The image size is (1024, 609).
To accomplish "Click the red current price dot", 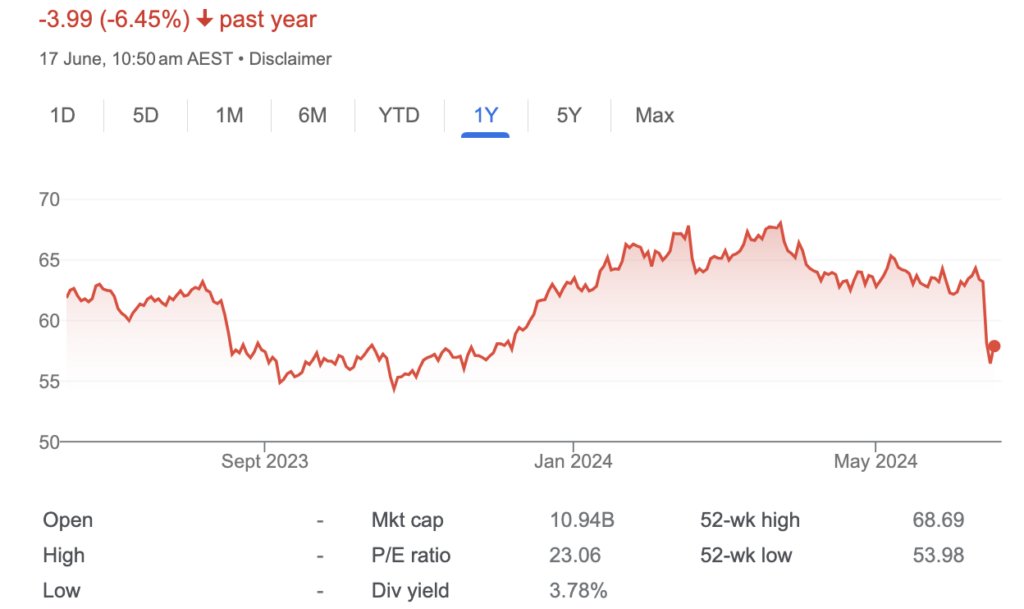I will [994, 346].
